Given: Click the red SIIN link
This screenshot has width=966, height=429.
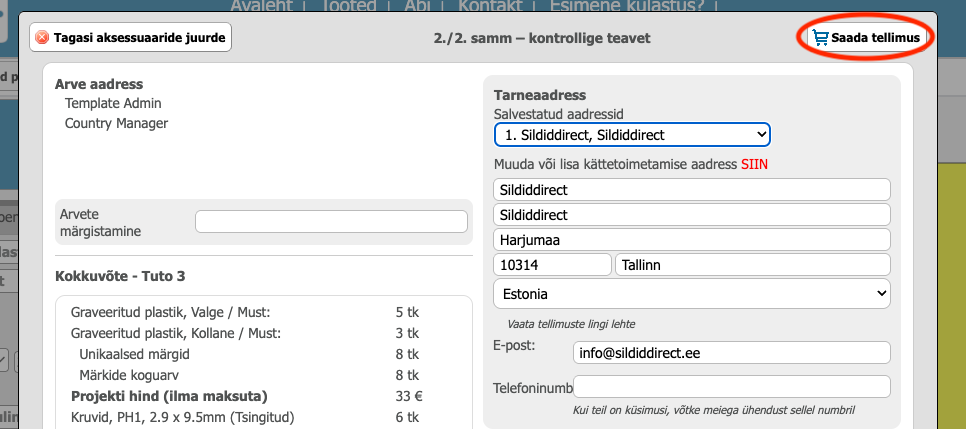Looking at the screenshot, I should 755,164.
